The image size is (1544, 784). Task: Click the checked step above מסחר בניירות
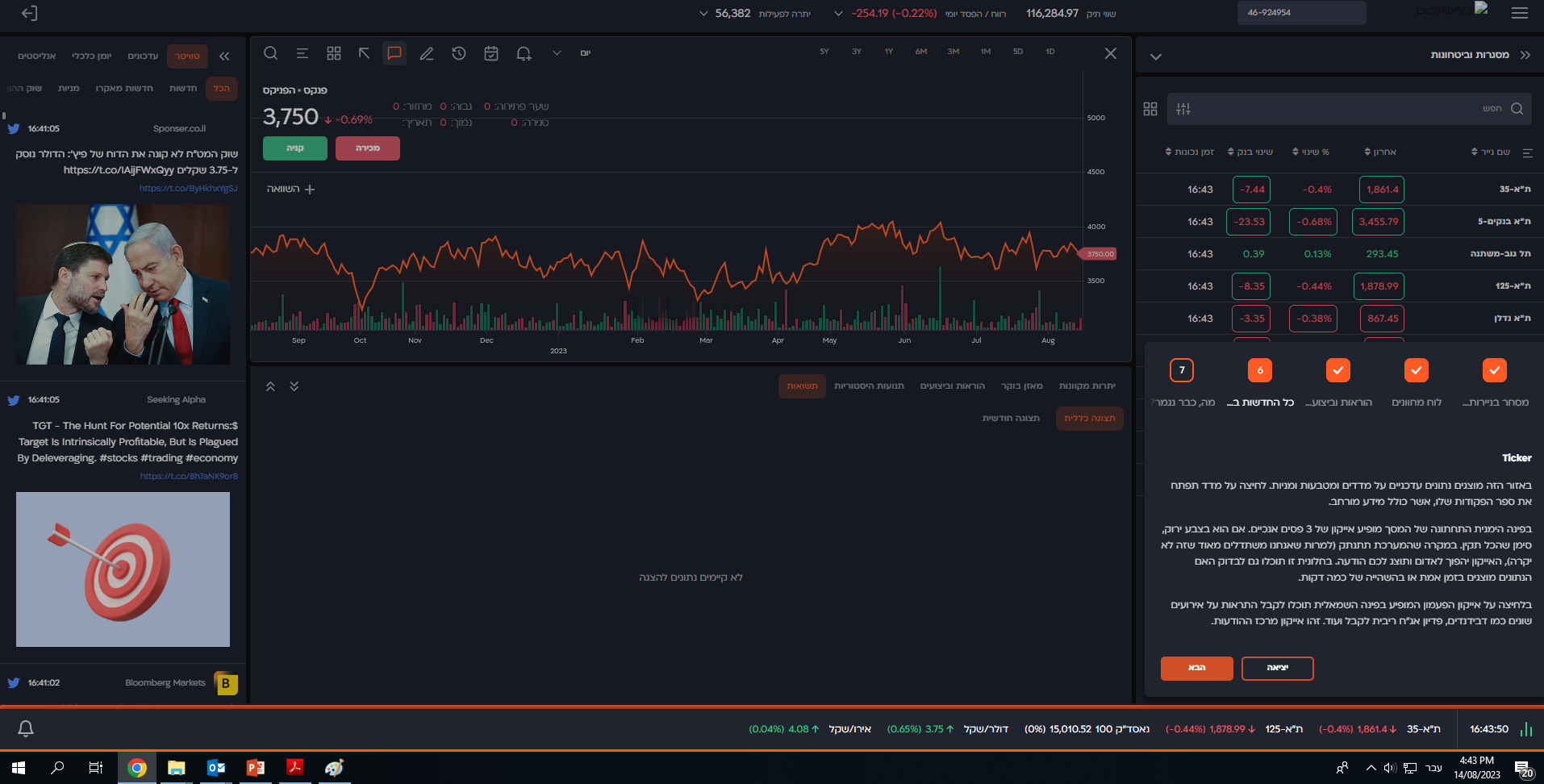click(x=1494, y=370)
